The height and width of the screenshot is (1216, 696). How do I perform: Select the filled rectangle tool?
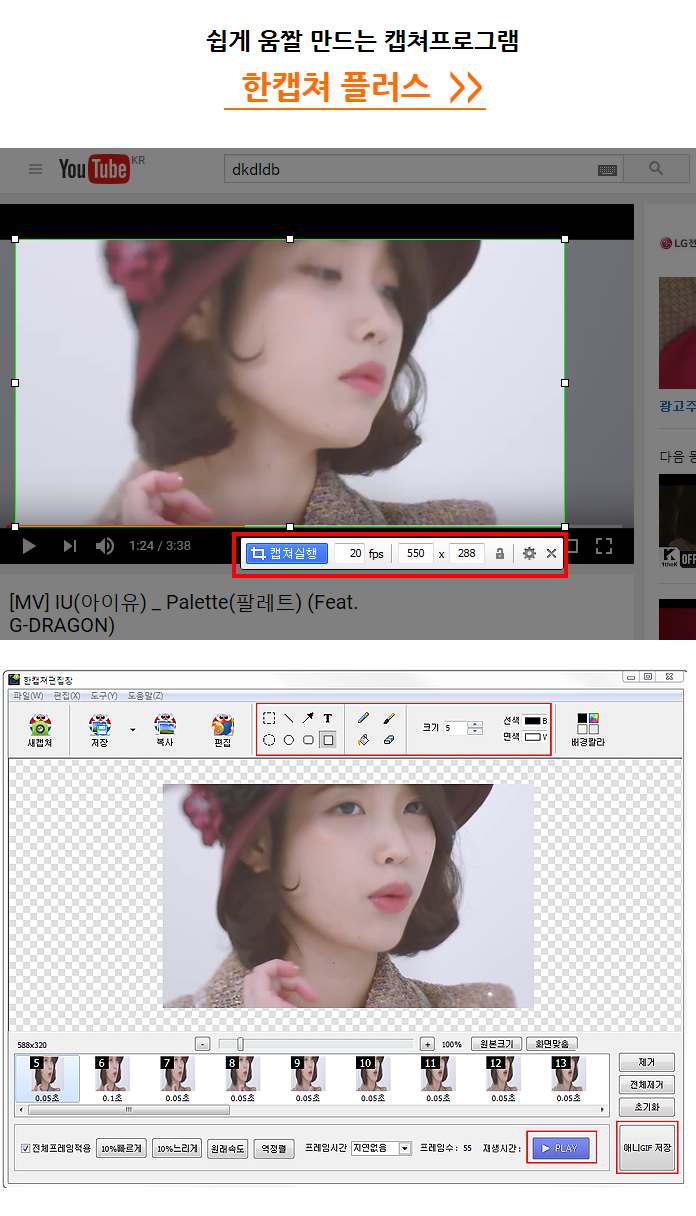(327, 740)
